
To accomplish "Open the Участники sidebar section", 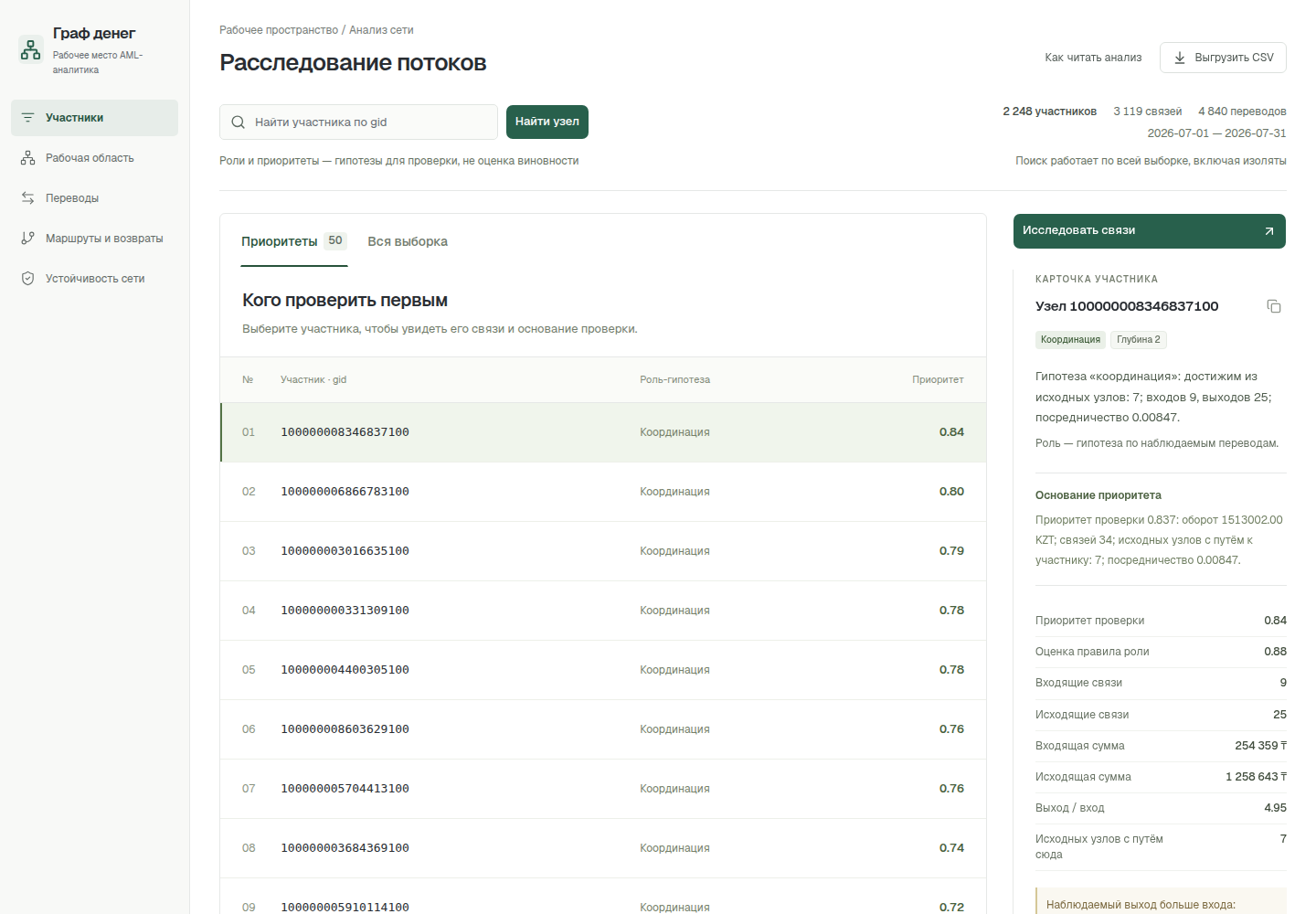I will coord(94,118).
